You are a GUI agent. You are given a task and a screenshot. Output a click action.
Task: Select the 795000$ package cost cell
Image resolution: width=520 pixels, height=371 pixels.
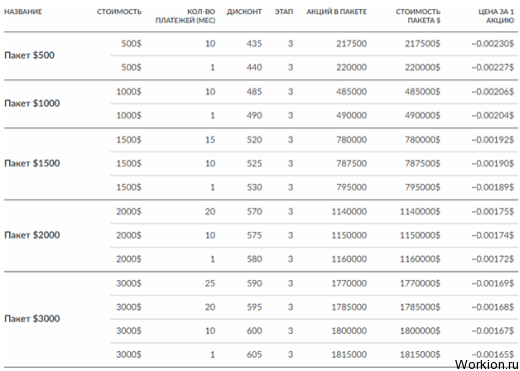point(422,187)
